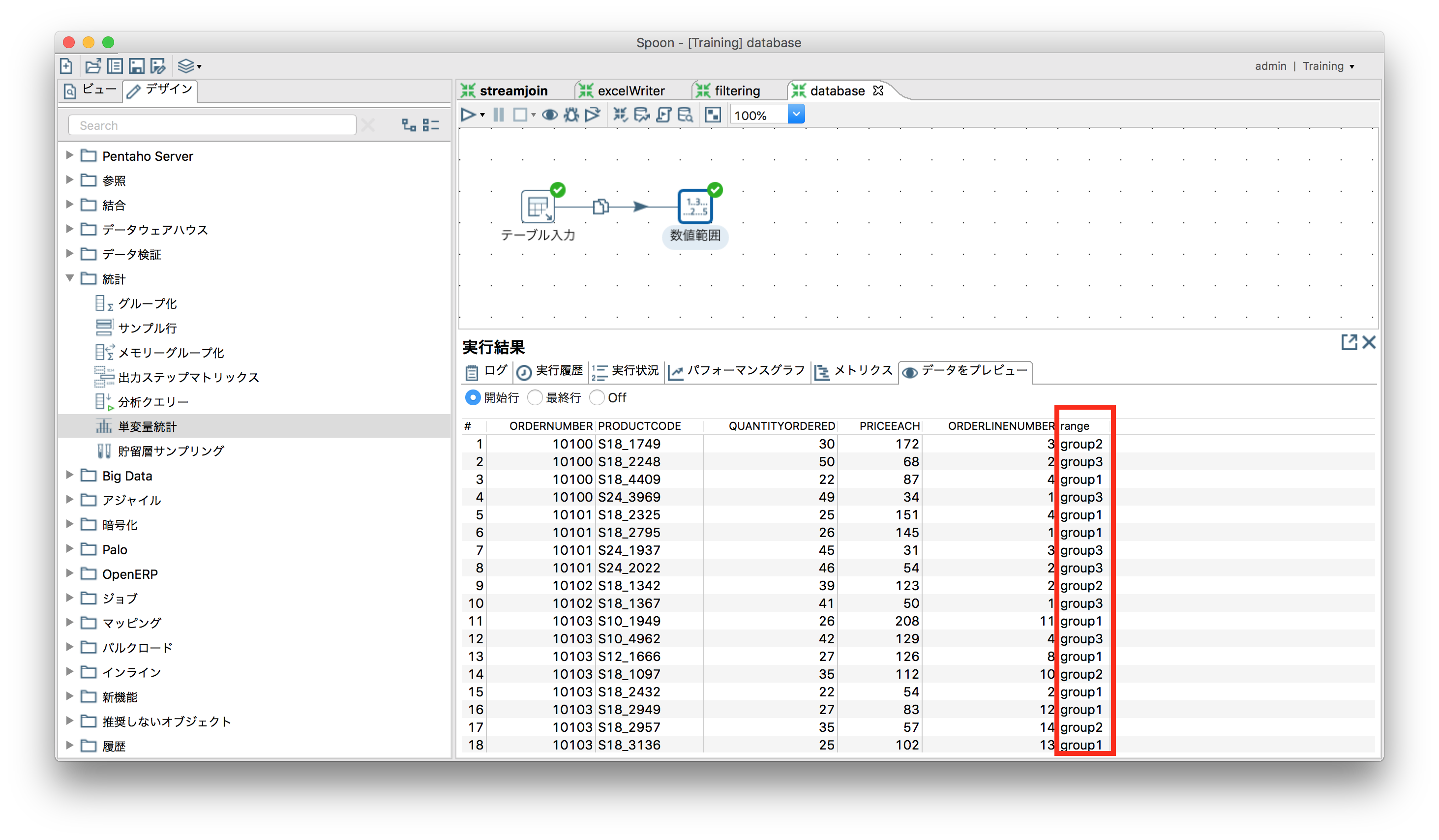Select the 開始行 radio button
This screenshot has width=1439, height=840.
click(474, 397)
